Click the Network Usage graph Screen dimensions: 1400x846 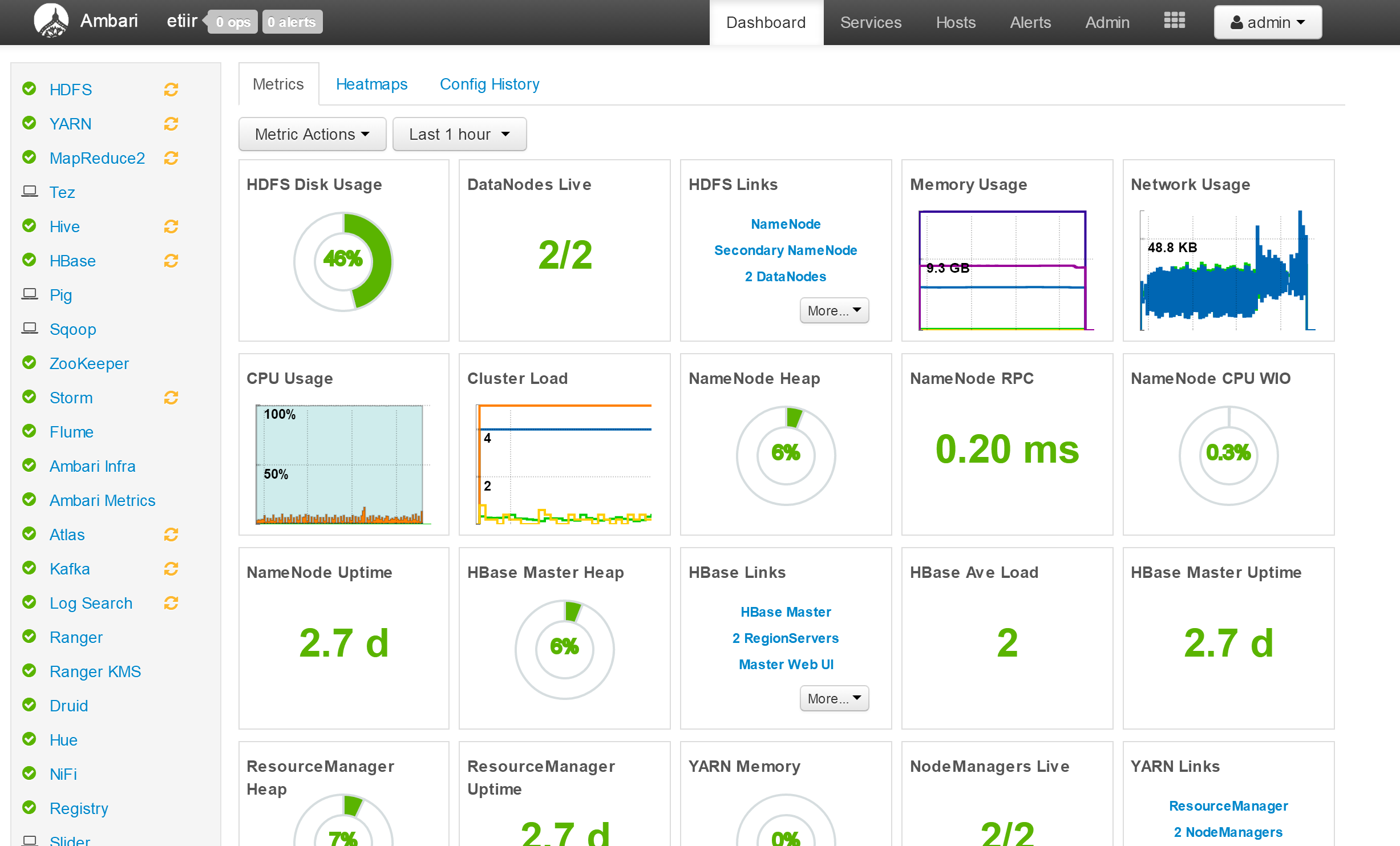click(1228, 270)
